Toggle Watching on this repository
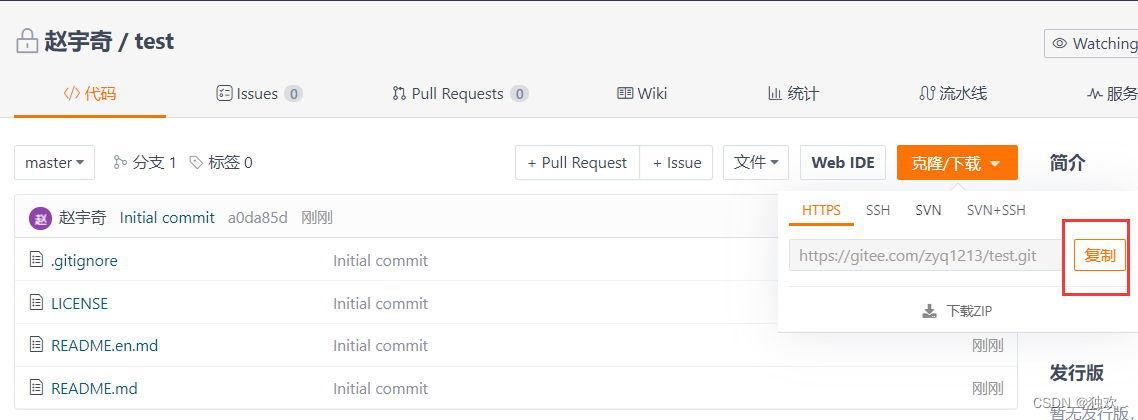Viewport: 1138px width, 420px height. coord(1092,43)
